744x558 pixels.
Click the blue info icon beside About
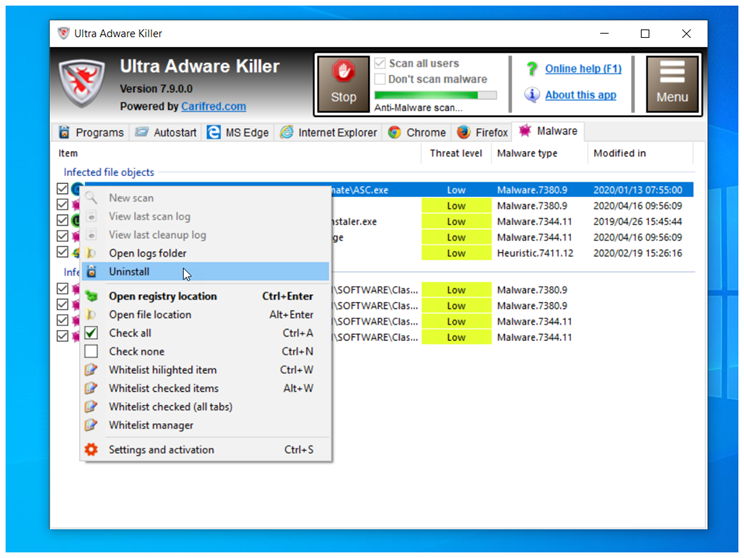point(531,95)
